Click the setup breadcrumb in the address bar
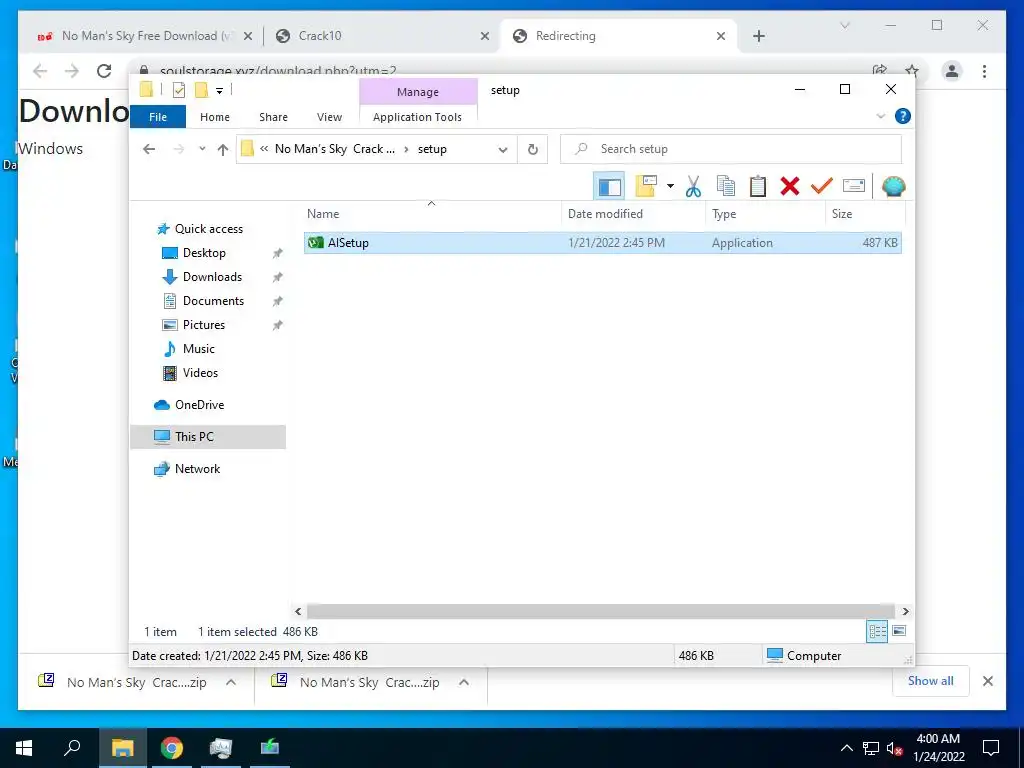Image resolution: width=1024 pixels, height=768 pixels. (x=432, y=149)
